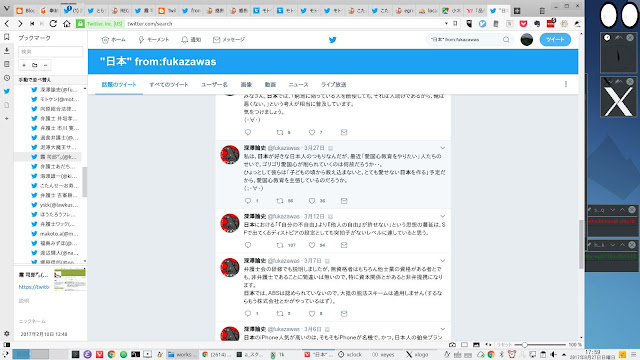Create a new bookmark folder
Image resolution: width=640 pixels, height=360 pixels.
click(35, 65)
